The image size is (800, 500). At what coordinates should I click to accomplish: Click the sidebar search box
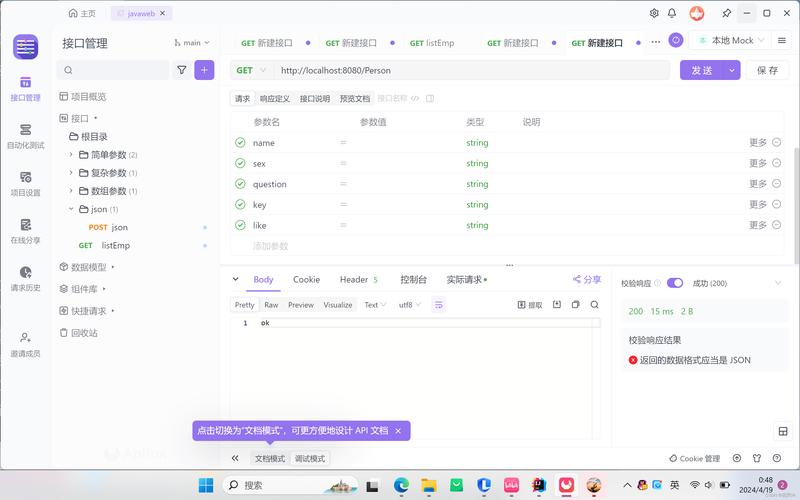113,70
